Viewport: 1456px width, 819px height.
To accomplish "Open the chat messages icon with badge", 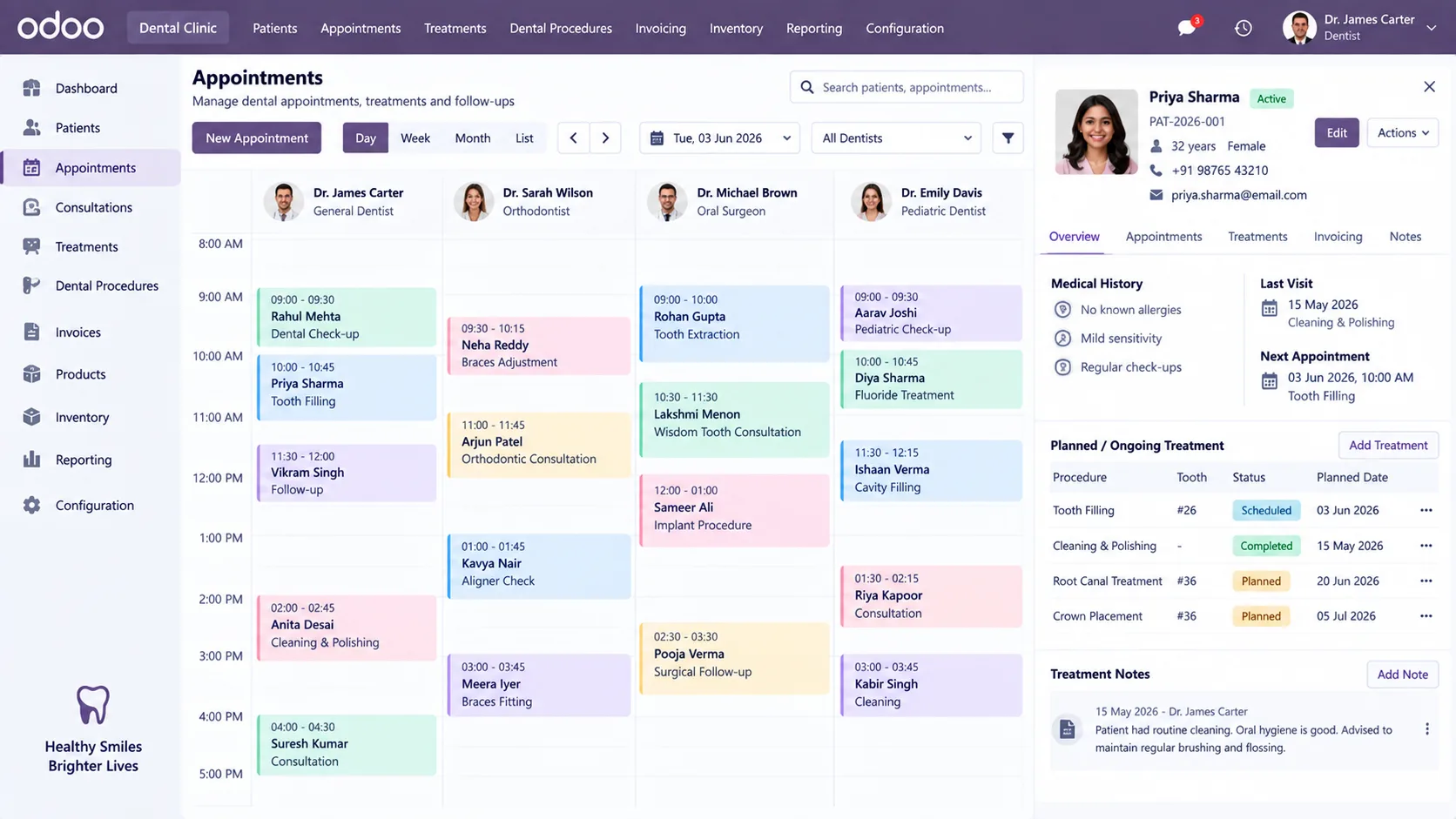I will coord(1188,27).
